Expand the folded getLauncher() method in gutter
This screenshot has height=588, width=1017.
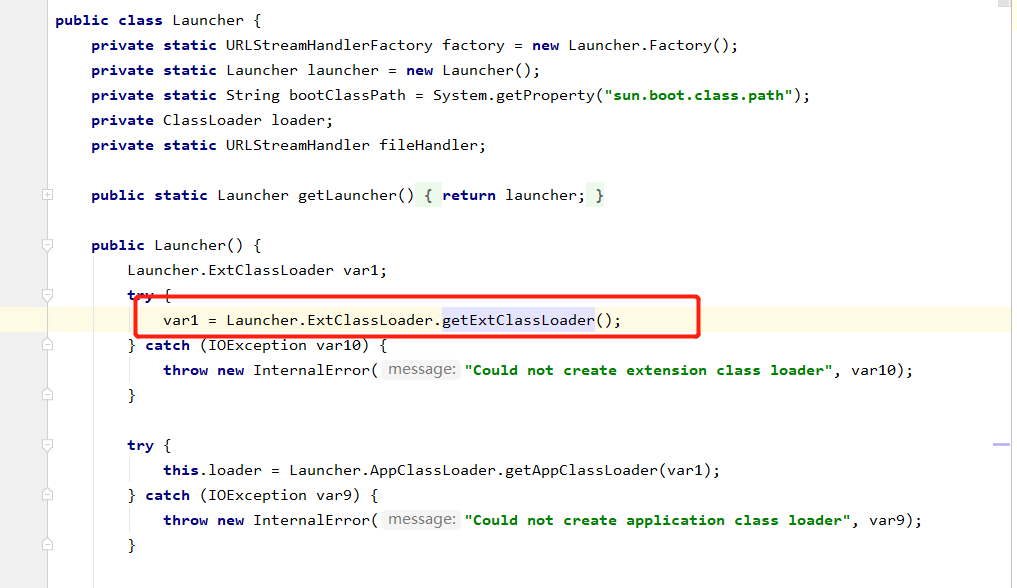(x=47, y=194)
